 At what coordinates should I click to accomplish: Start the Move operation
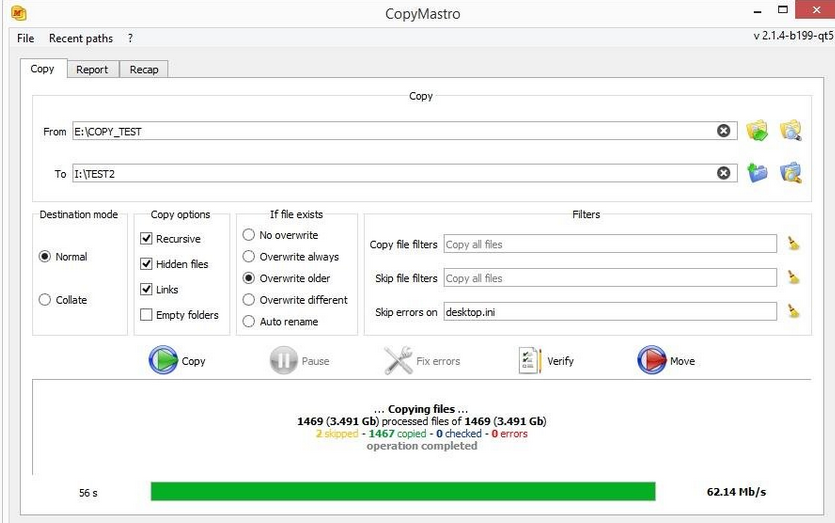(x=666, y=361)
